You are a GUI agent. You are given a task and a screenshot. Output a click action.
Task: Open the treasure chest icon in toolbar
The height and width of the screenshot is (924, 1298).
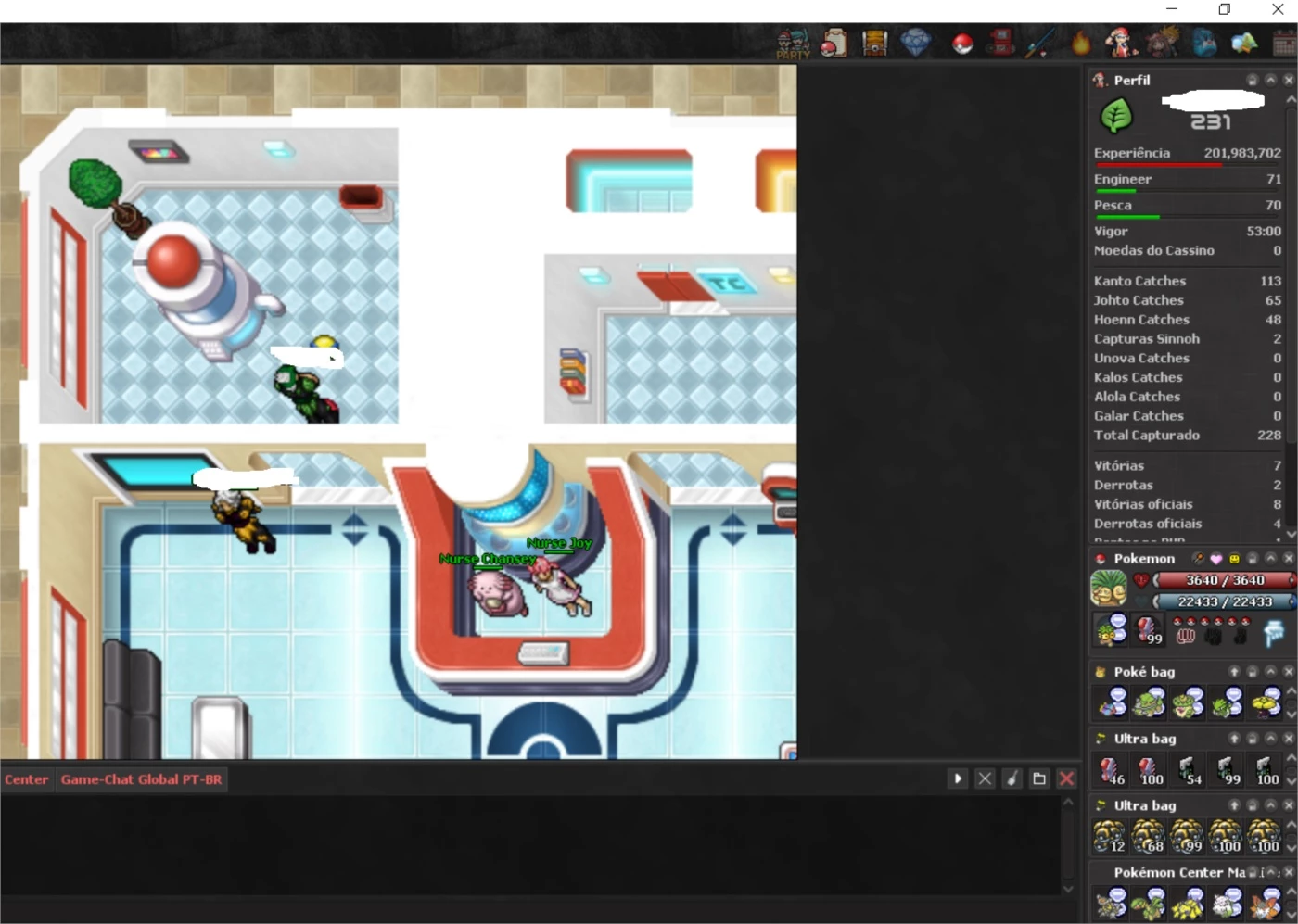coord(874,43)
